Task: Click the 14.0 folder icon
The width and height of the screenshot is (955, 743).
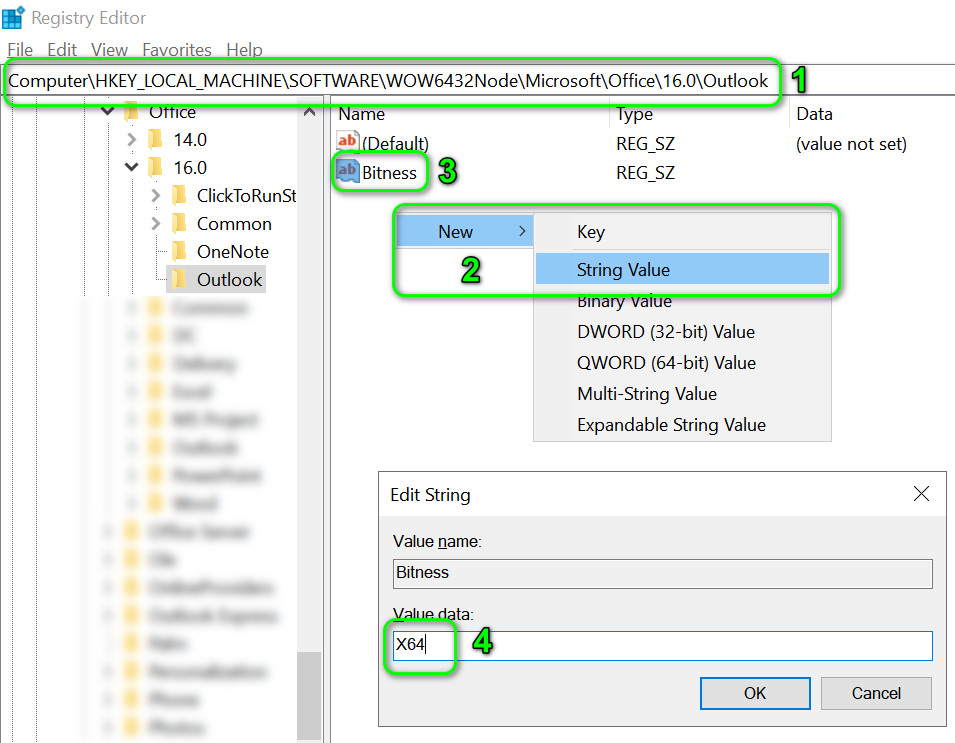Action: [x=156, y=139]
